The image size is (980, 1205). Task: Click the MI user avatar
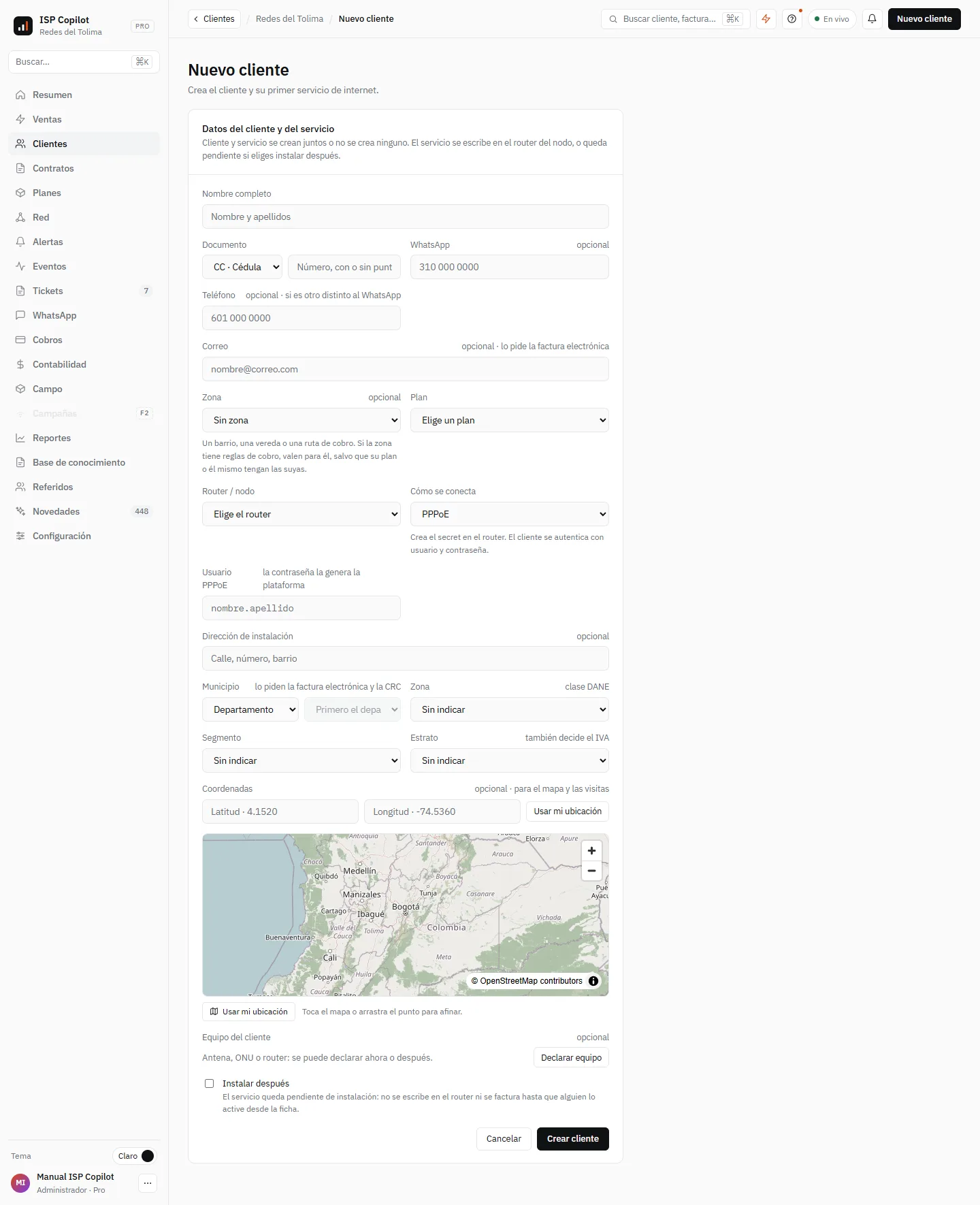(20, 1183)
